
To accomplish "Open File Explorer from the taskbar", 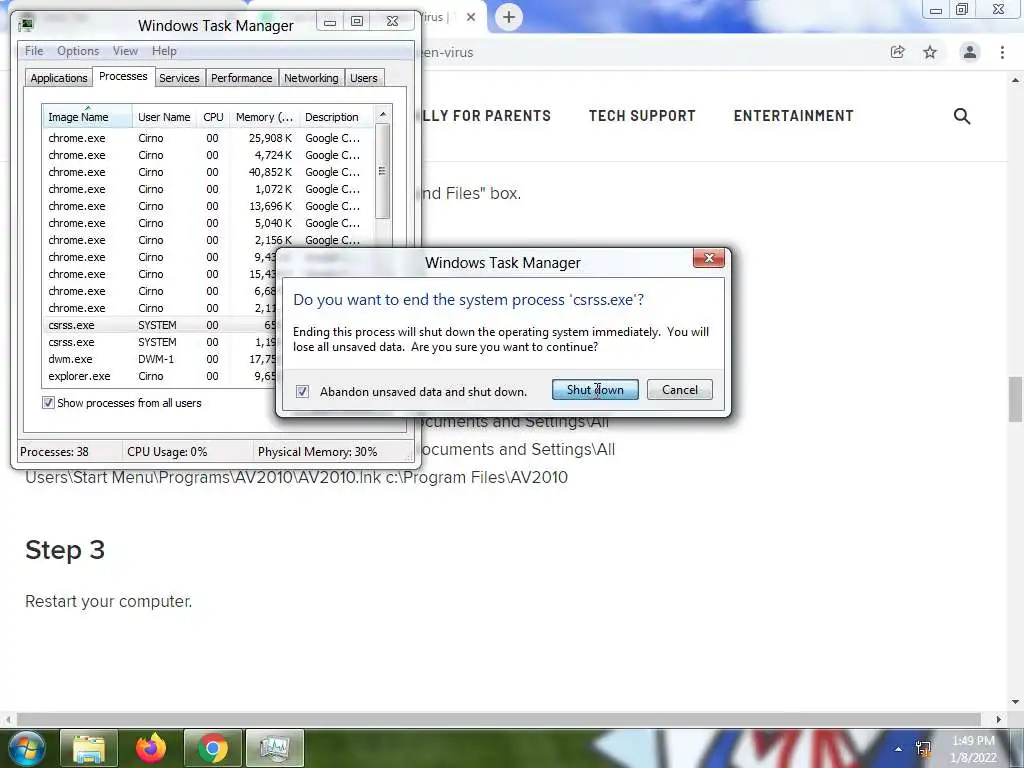I will tap(89, 748).
